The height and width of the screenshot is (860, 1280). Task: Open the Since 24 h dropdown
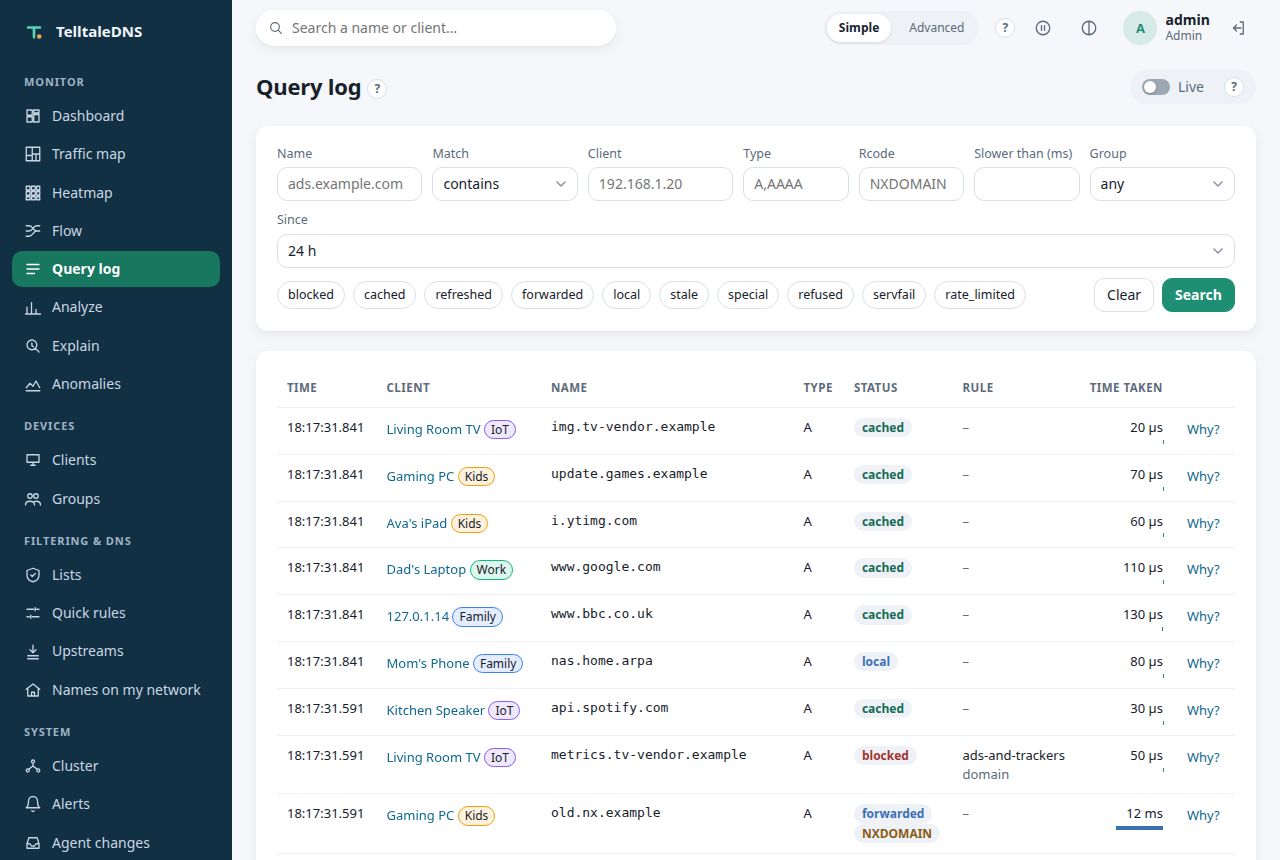[x=756, y=251]
